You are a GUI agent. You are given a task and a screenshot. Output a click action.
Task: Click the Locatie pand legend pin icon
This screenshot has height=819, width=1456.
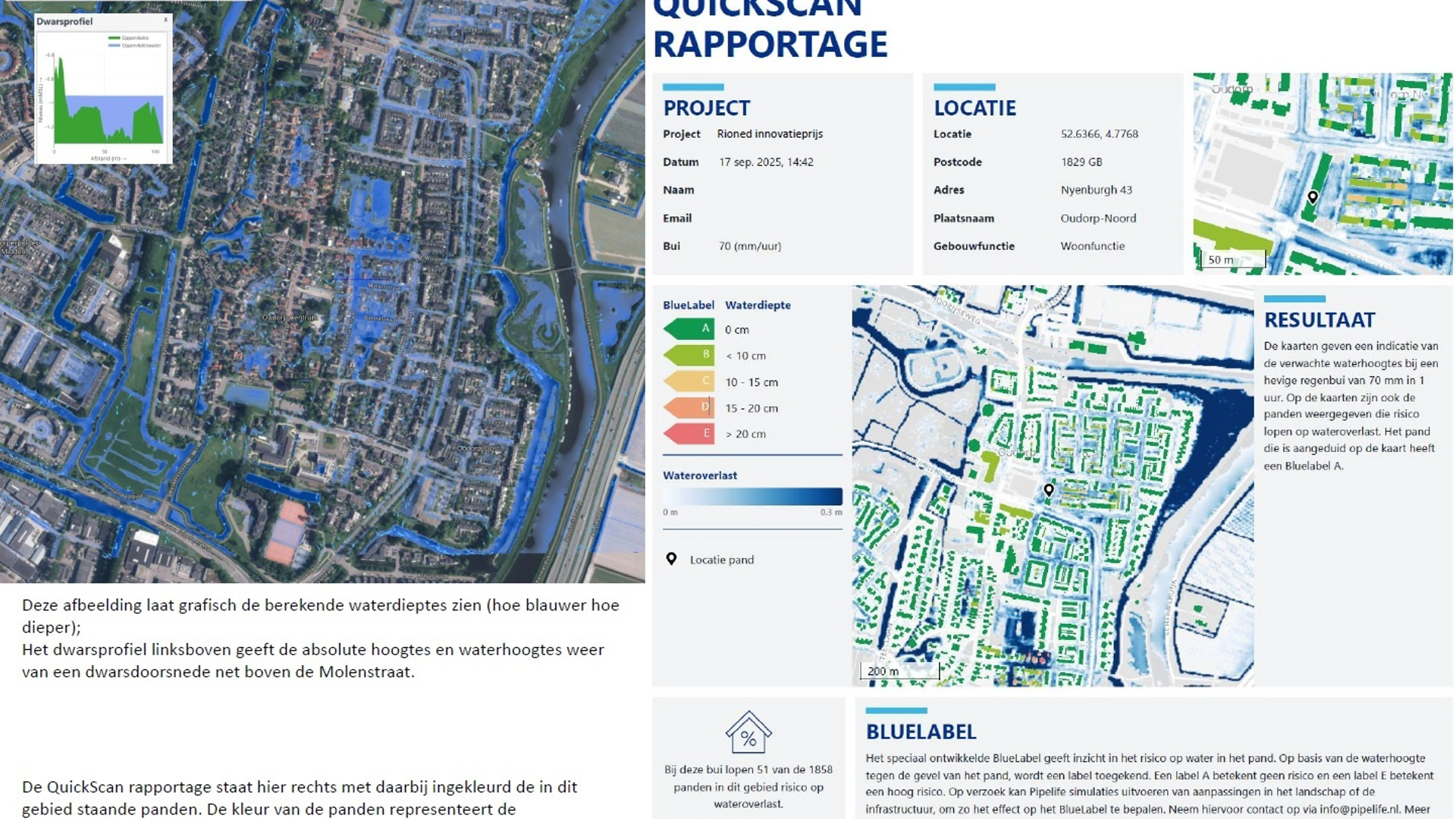point(671,559)
